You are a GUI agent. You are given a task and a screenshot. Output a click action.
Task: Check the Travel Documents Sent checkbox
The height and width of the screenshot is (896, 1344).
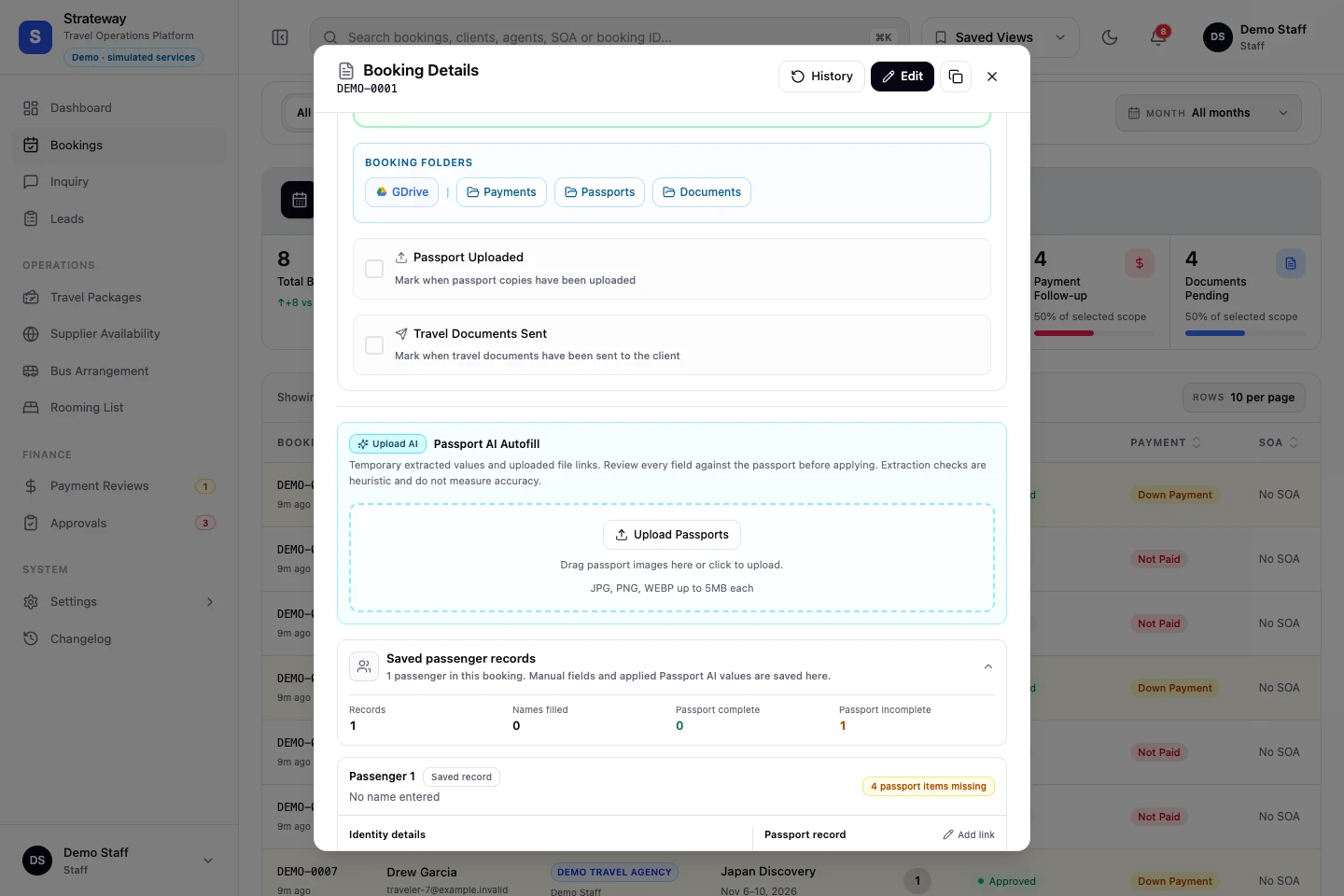click(374, 345)
